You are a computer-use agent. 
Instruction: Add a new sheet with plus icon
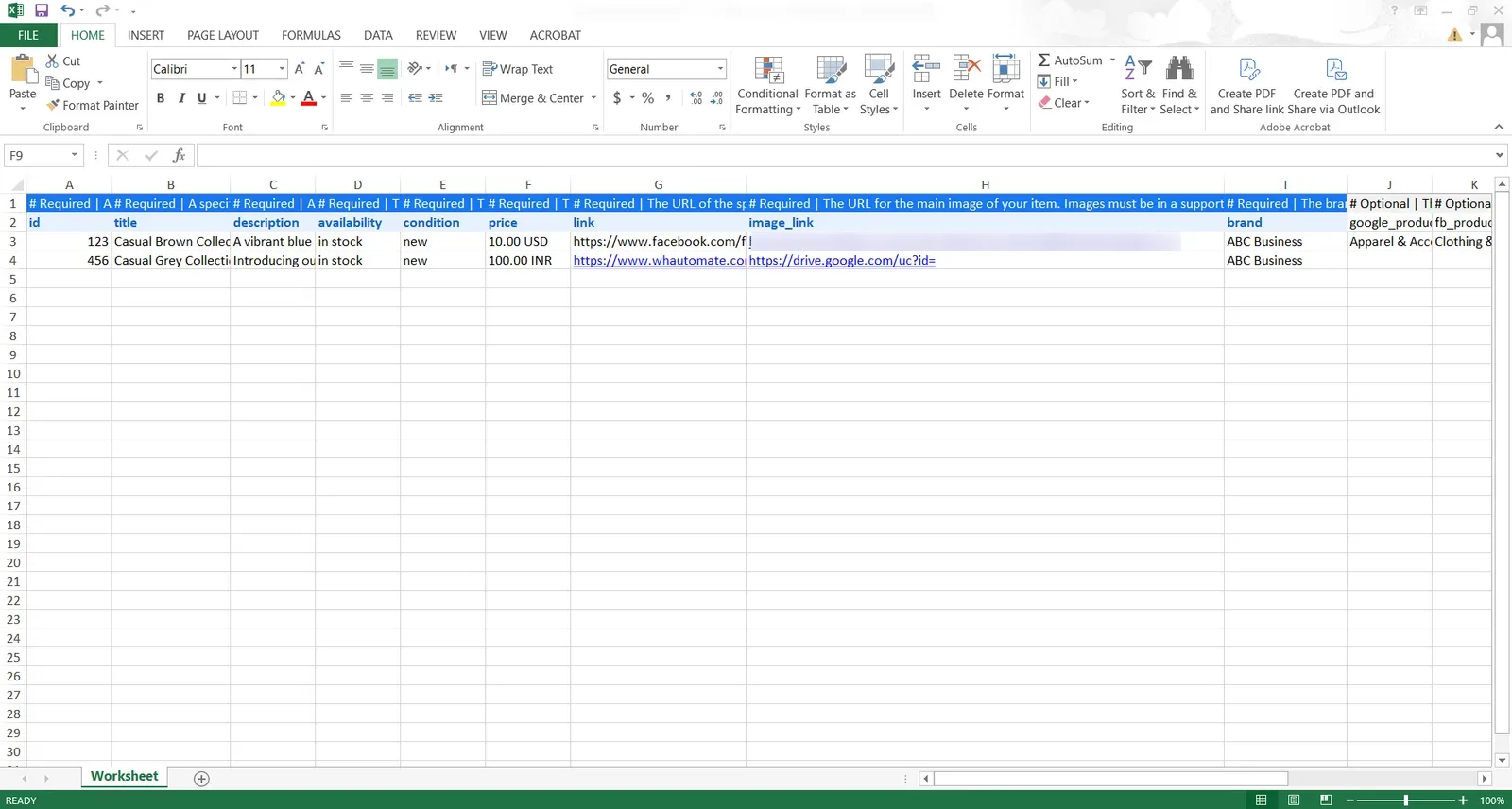pyautogui.click(x=201, y=779)
